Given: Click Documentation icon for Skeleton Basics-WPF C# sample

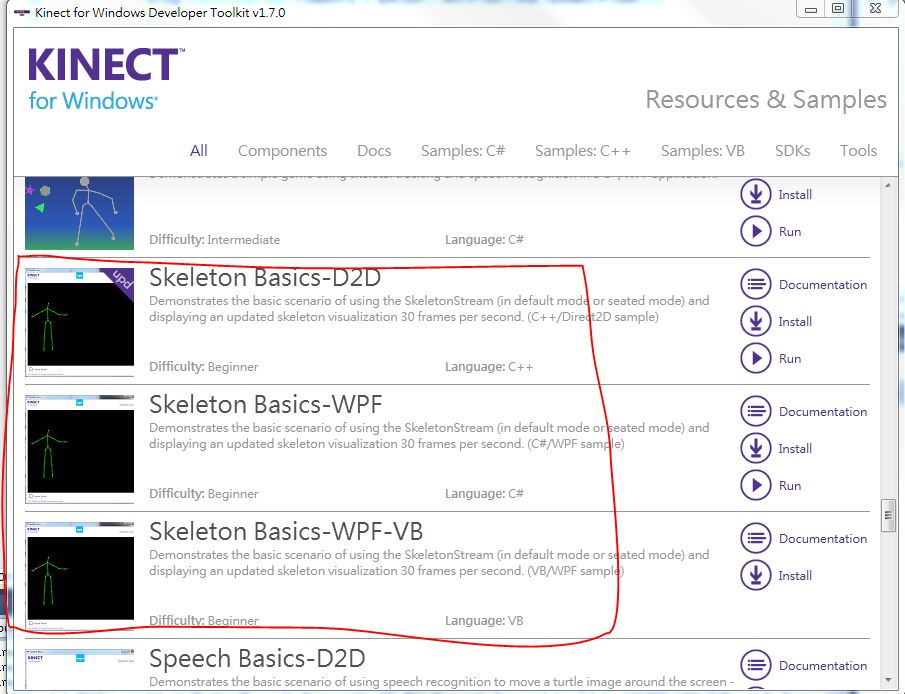Looking at the screenshot, I should coord(756,411).
